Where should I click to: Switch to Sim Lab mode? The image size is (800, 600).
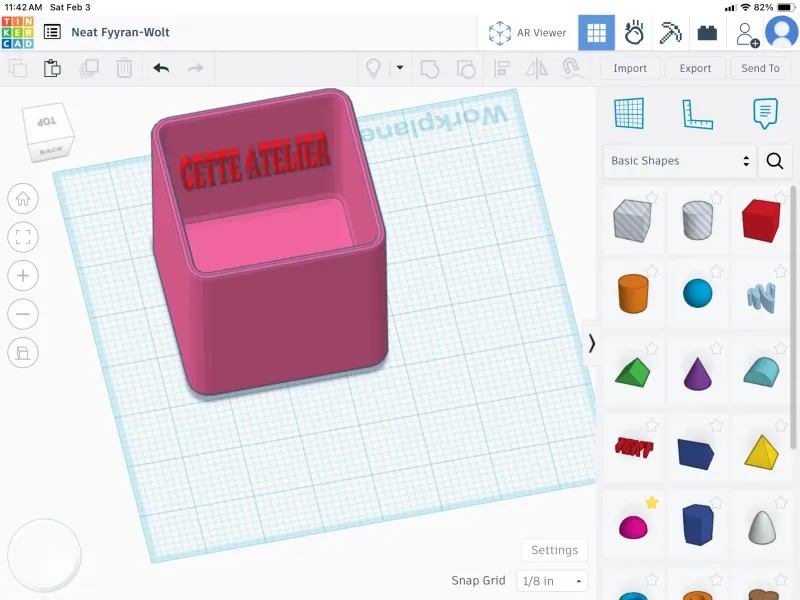(x=634, y=33)
